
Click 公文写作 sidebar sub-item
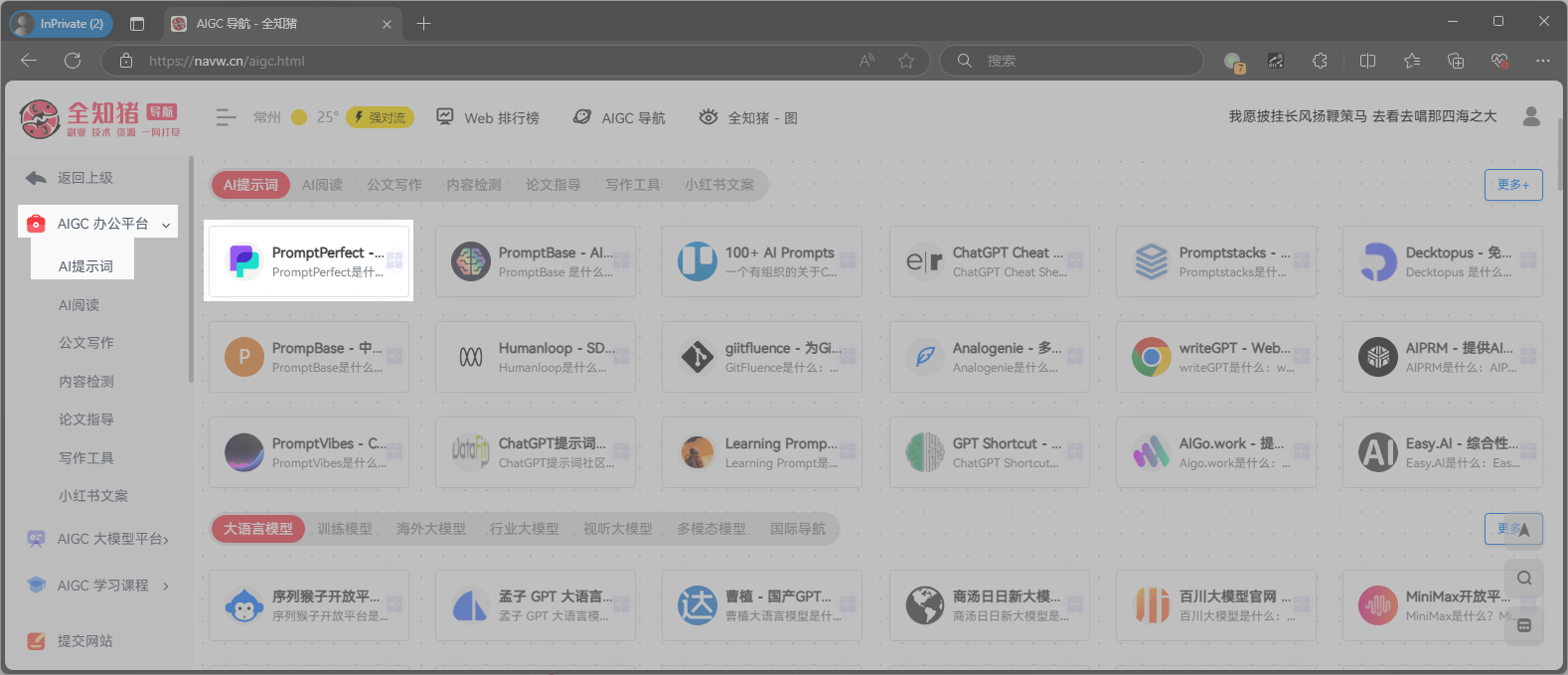coord(86,343)
